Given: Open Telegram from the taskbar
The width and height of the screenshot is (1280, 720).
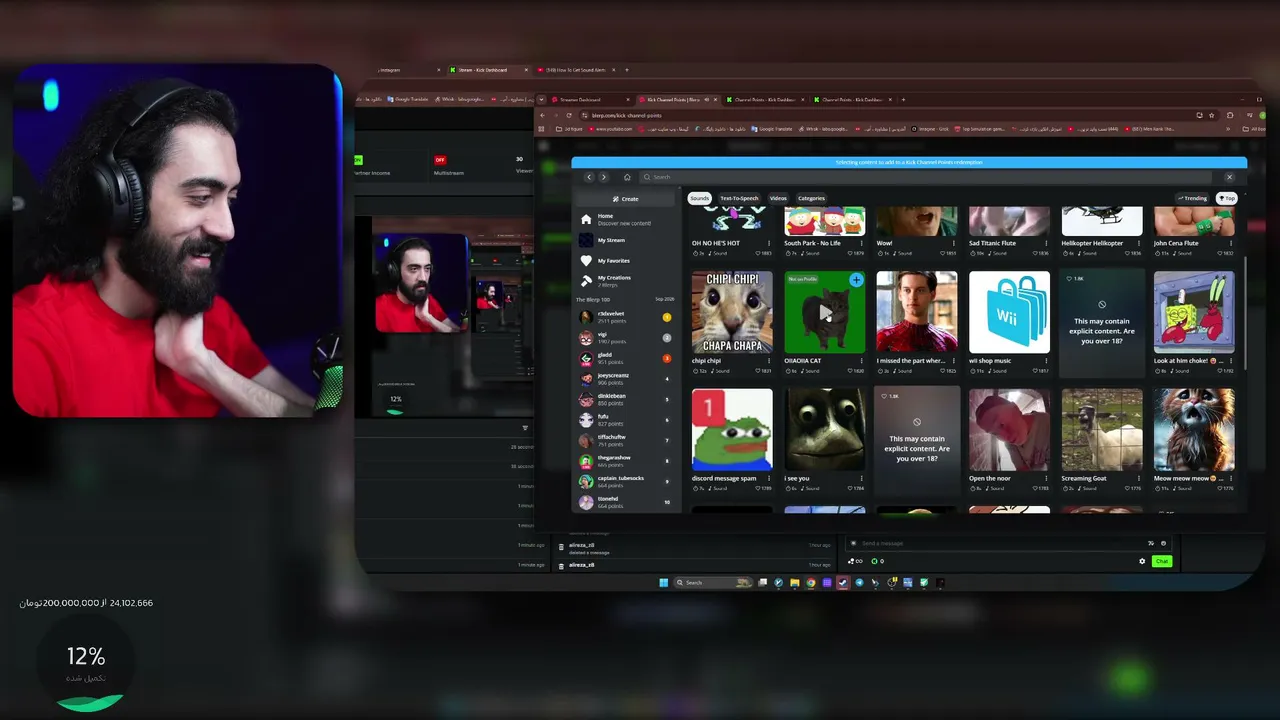Looking at the screenshot, I should (859, 582).
